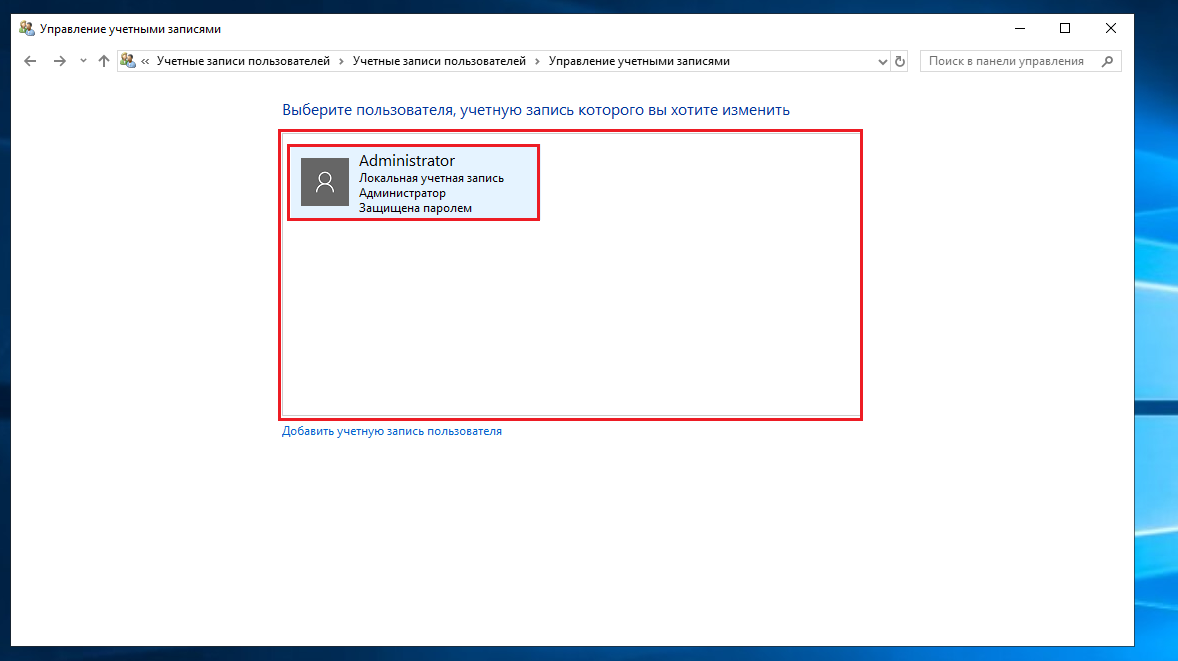Click the 'Локальная учетная запись' line in the Administrator tile
The image size is (1178, 661).
coord(431,178)
